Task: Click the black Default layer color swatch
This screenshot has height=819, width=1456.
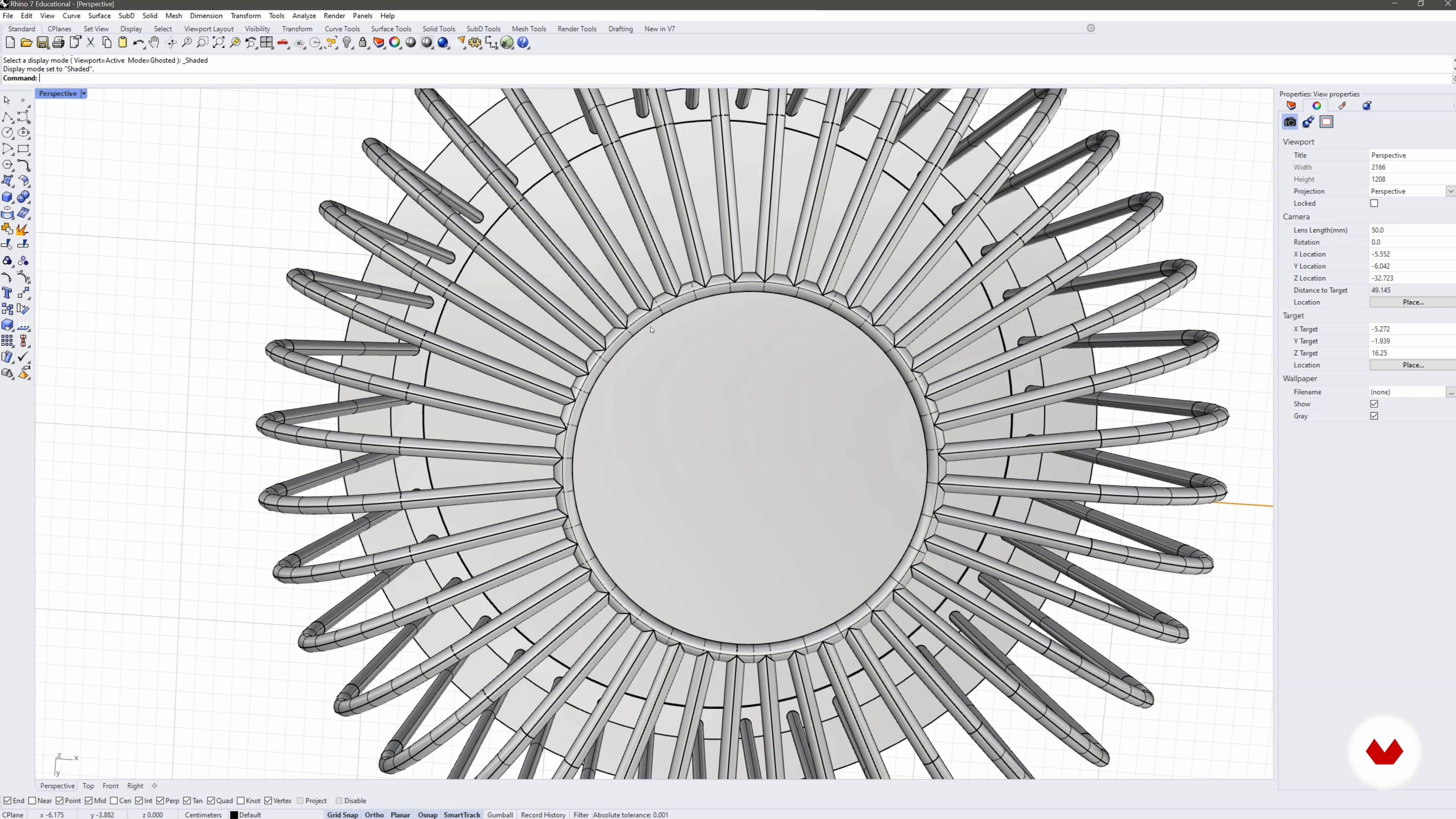Action: [234, 815]
